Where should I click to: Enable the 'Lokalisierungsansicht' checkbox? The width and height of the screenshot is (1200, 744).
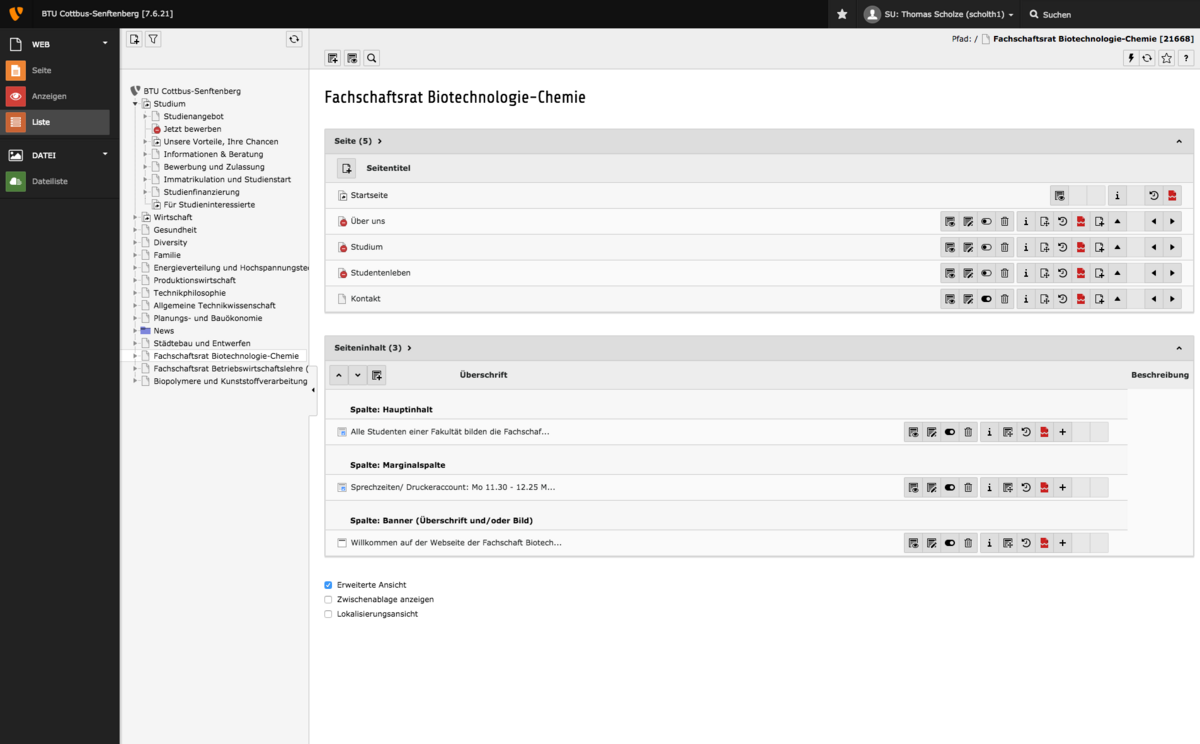pos(328,614)
